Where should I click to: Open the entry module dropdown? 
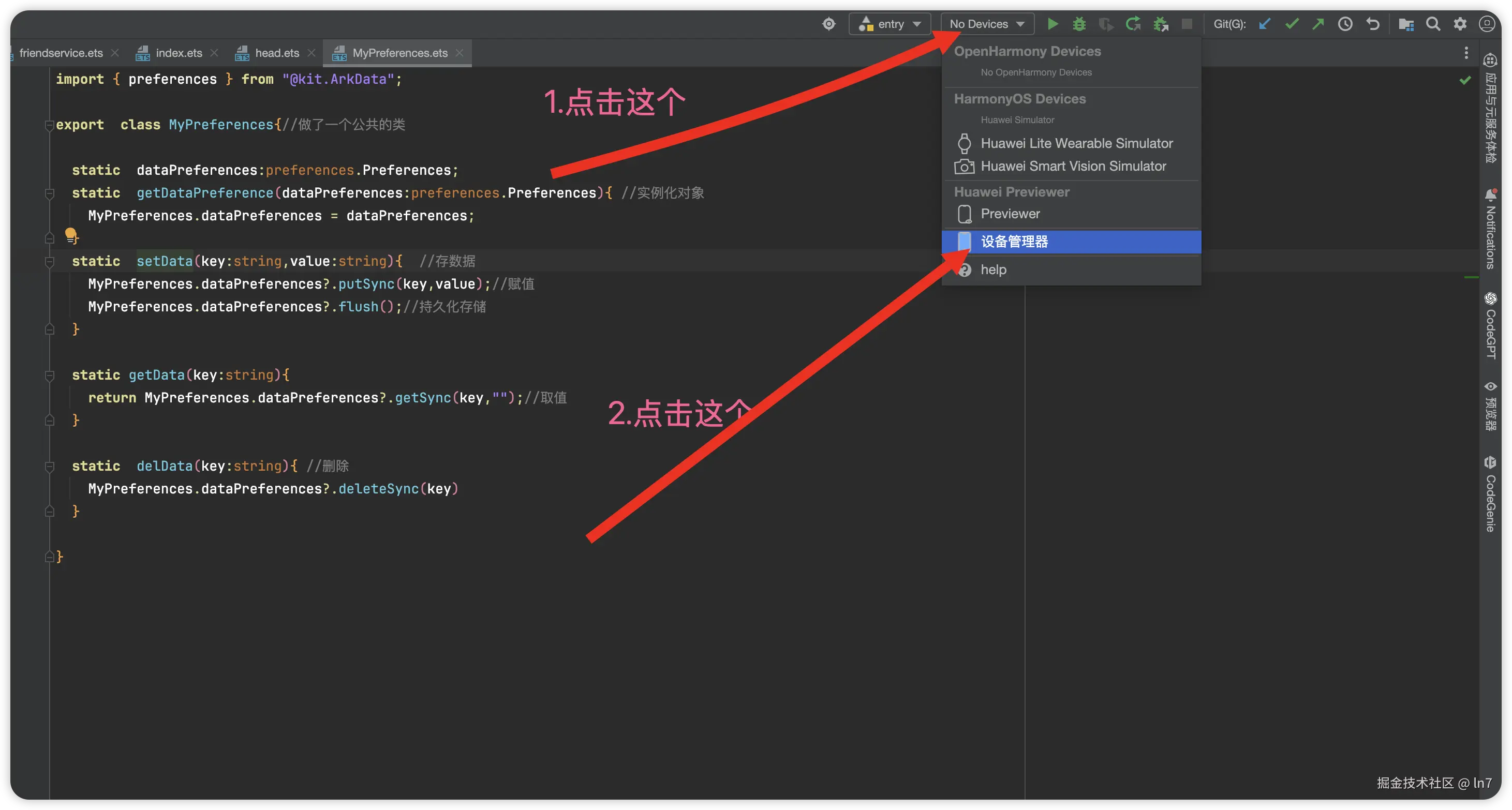890,24
